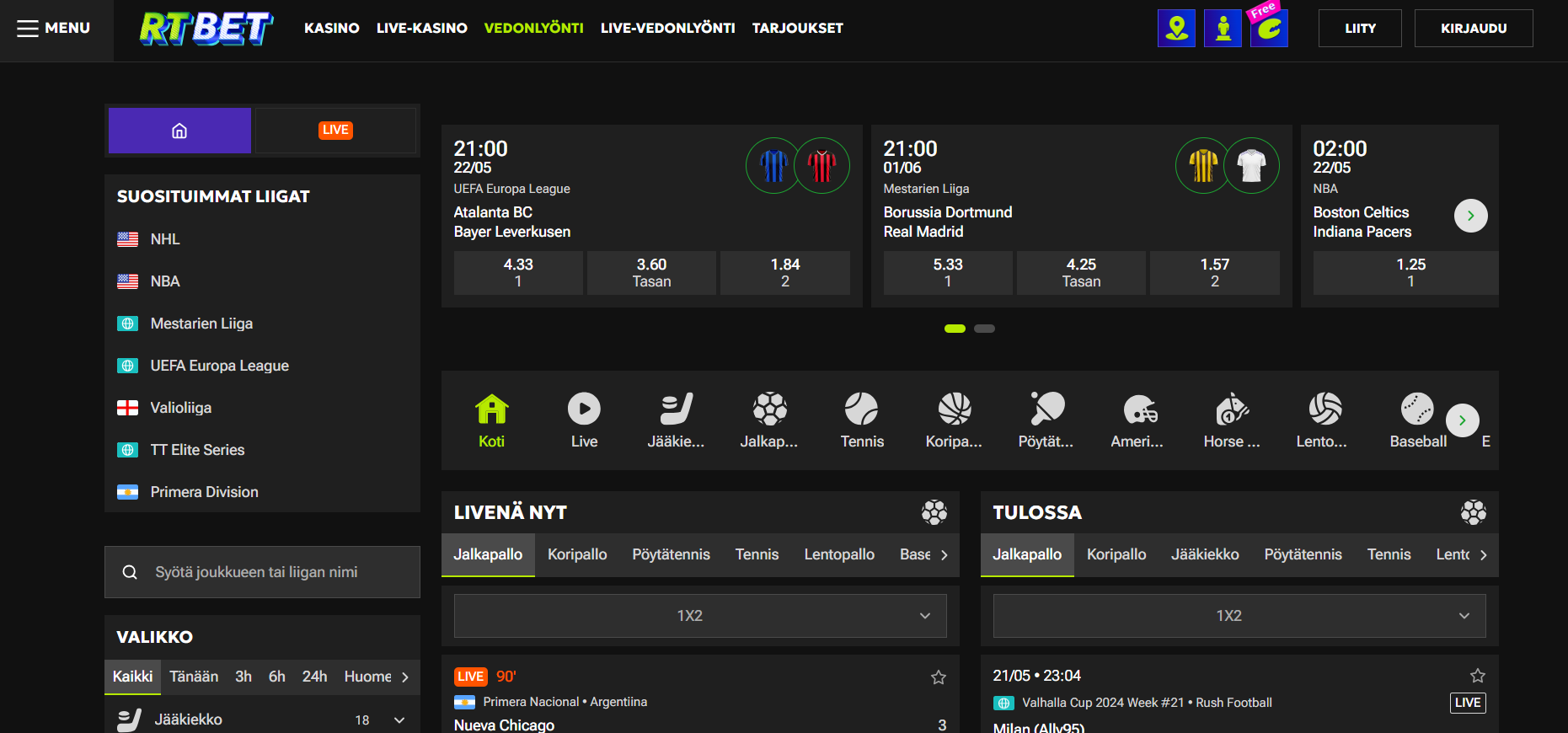Screen dimensions: 1568x733
Task: Go to VEDONLYÖNTI in top navigation
Action: coord(534,28)
